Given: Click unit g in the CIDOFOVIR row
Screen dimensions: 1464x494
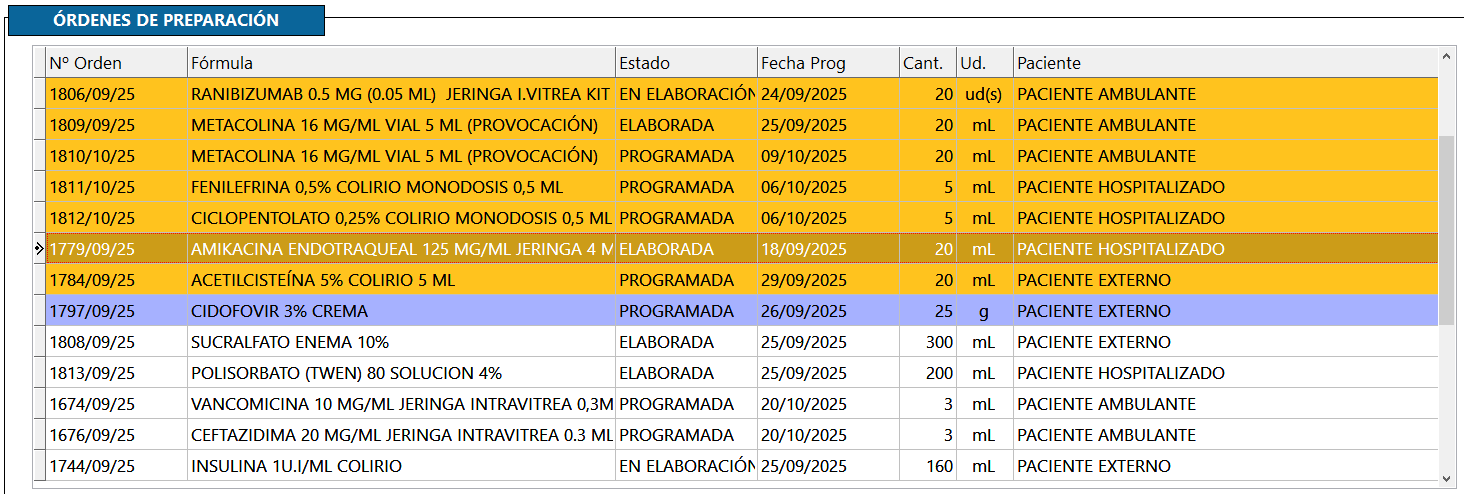Looking at the screenshot, I should (984, 312).
